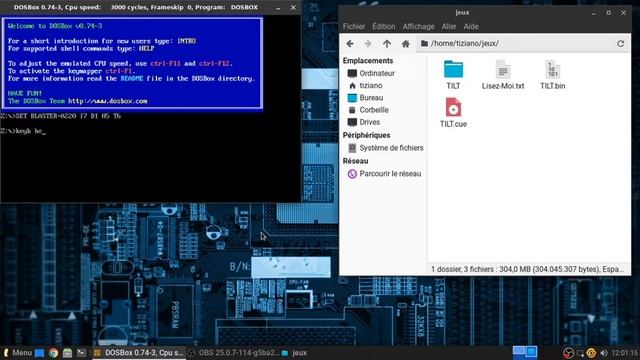Switch to the first workspace in pager
The height and width of the screenshot is (360, 640).
518,353
